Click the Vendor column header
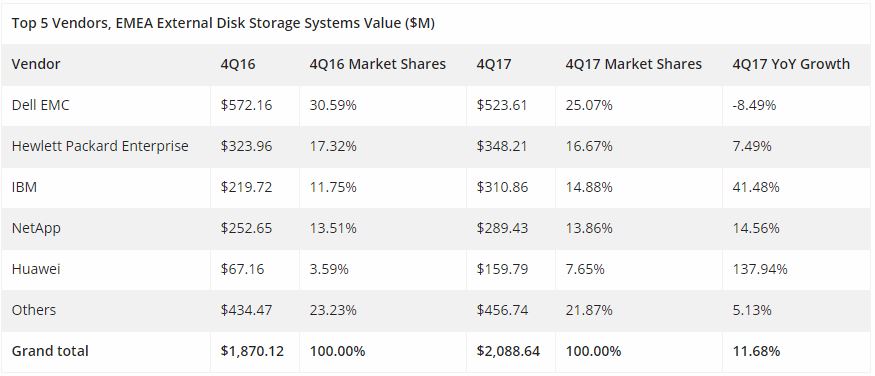This screenshot has width=875, height=376. [x=36, y=64]
